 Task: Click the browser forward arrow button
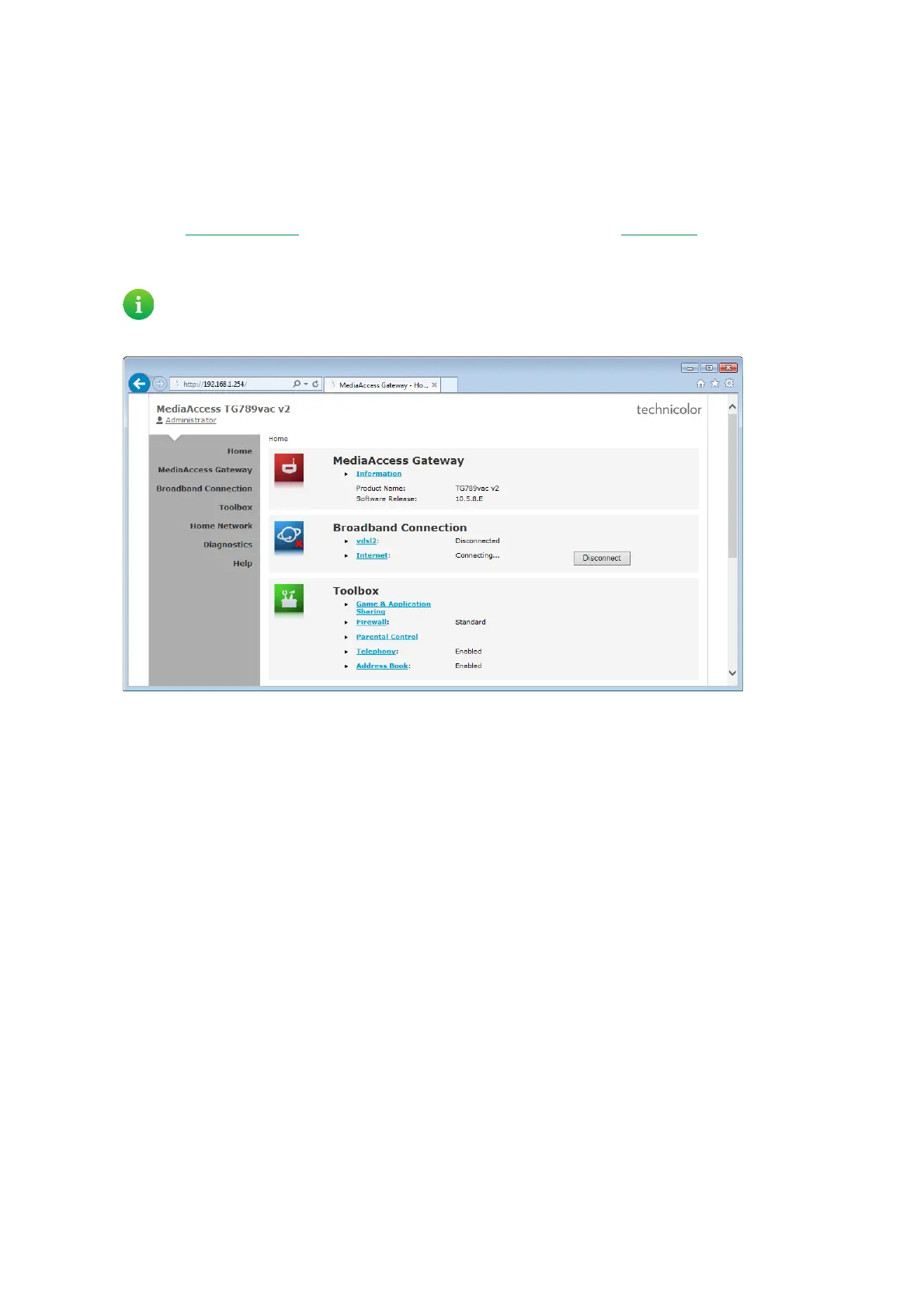point(159,384)
